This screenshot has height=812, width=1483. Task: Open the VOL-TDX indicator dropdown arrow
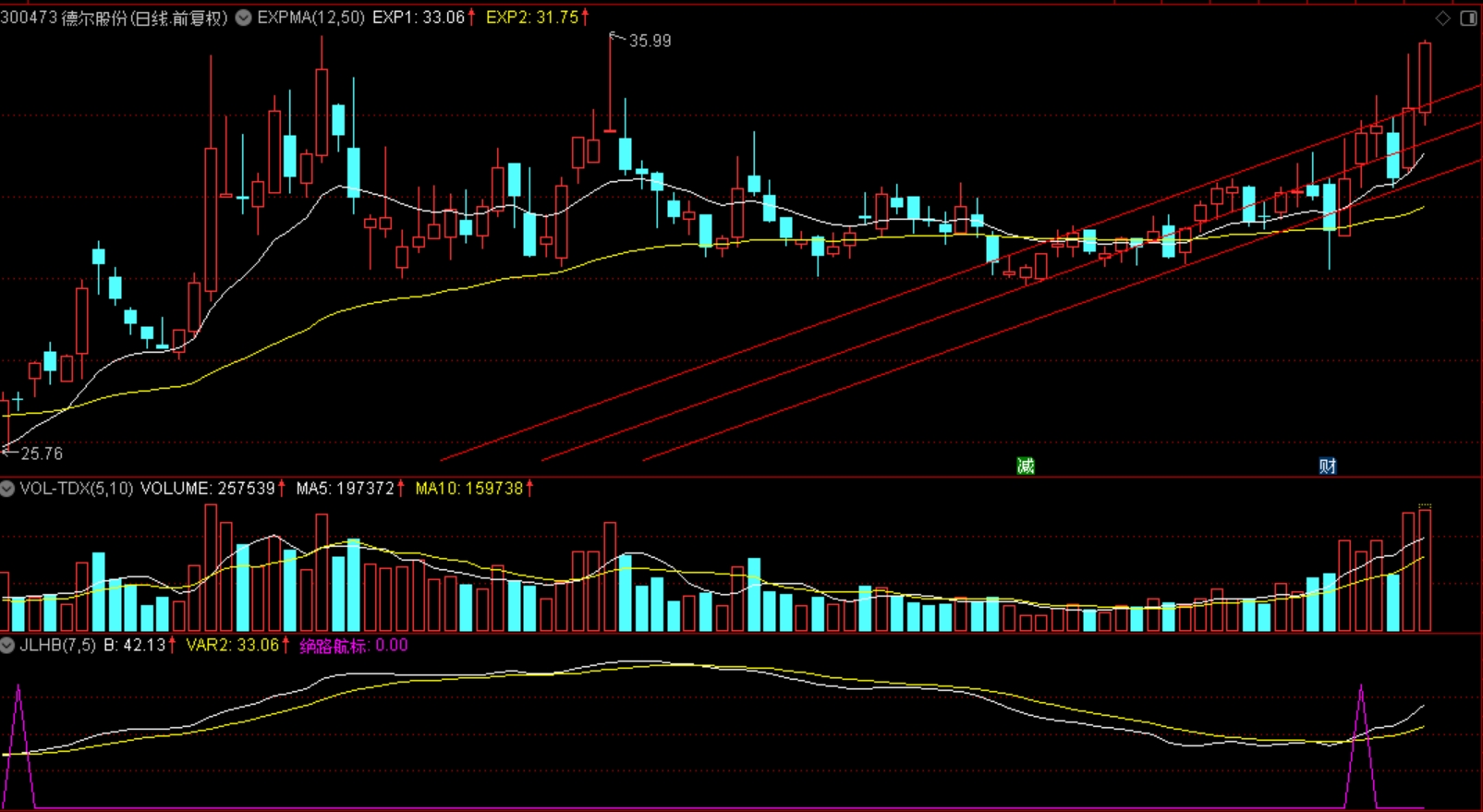pyautogui.click(x=7, y=488)
